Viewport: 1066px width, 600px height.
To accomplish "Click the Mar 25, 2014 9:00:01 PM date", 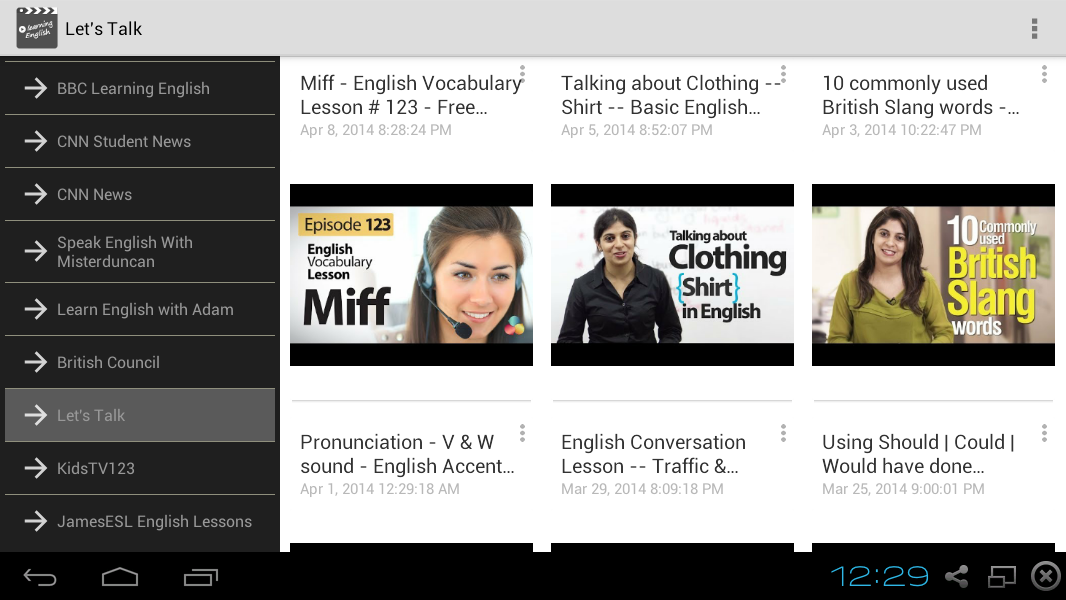I will pos(904,489).
